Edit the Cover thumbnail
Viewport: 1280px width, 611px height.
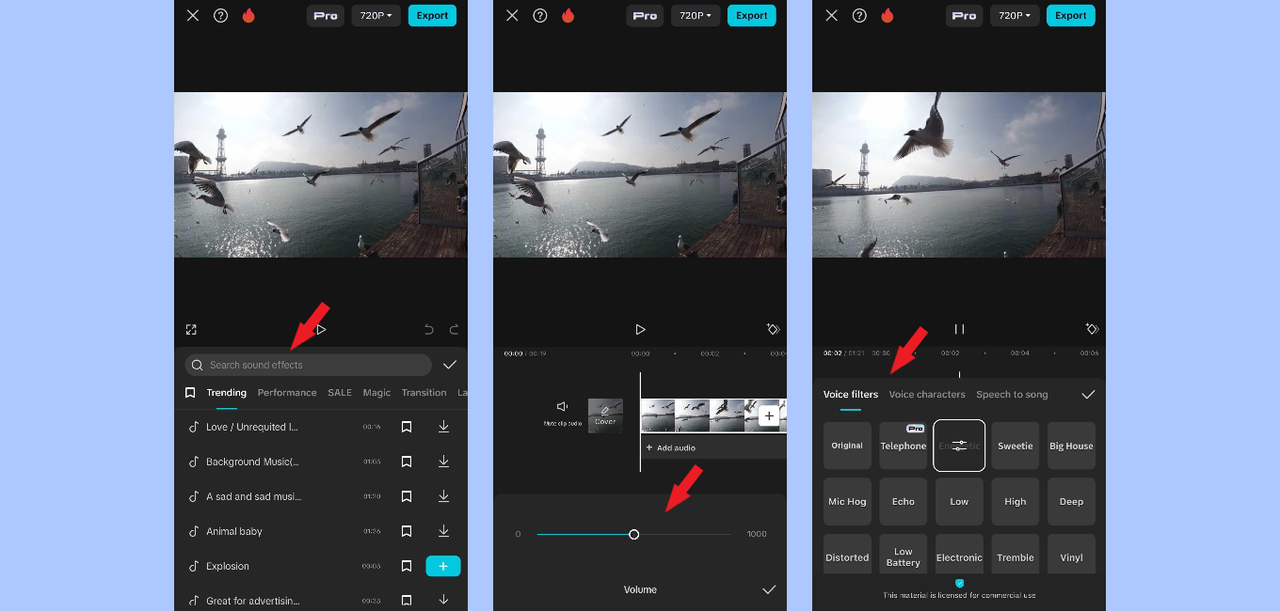[605, 414]
